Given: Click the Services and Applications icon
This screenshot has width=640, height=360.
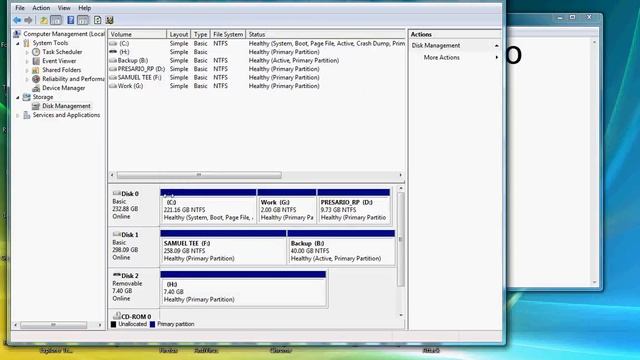Looking at the screenshot, I should point(27,115).
